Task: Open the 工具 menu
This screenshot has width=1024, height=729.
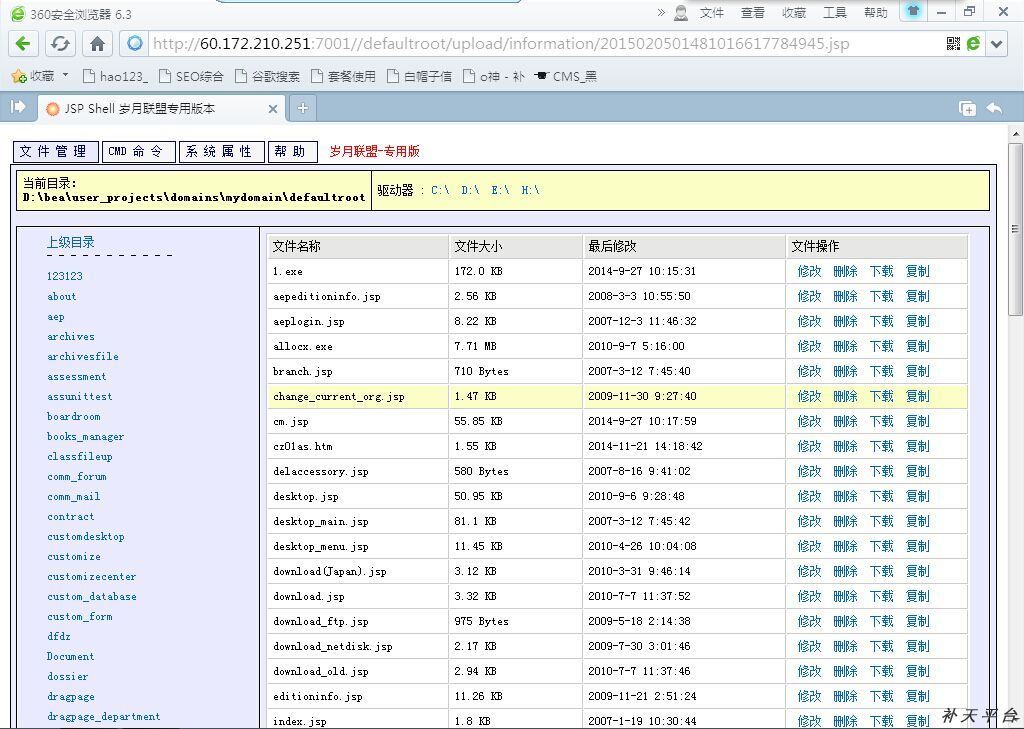Action: 835,12
